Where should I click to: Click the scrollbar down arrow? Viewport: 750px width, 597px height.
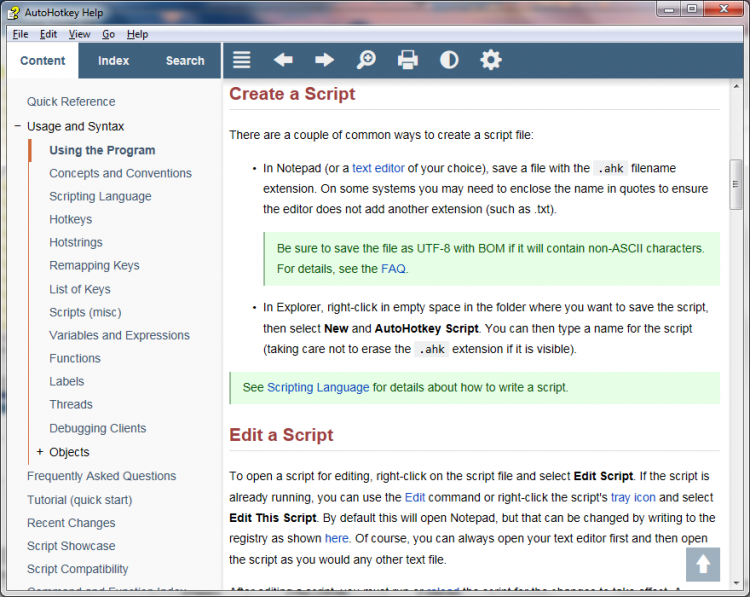pyautogui.click(x=736, y=583)
